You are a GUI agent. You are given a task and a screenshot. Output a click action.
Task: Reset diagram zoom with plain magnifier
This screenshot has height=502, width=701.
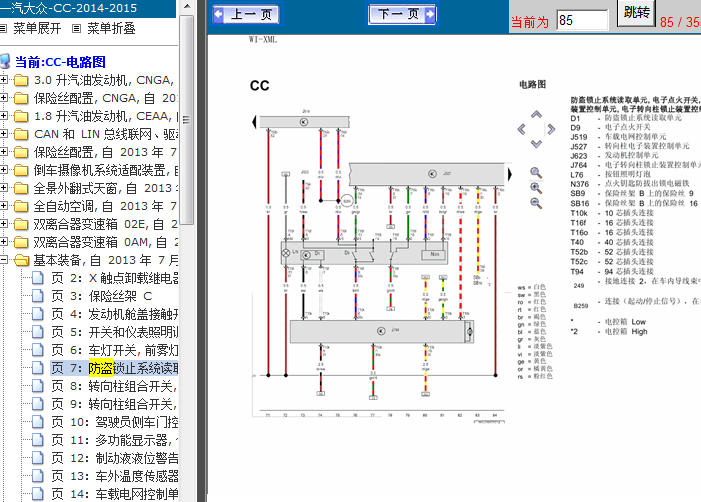pyautogui.click(x=536, y=173)
